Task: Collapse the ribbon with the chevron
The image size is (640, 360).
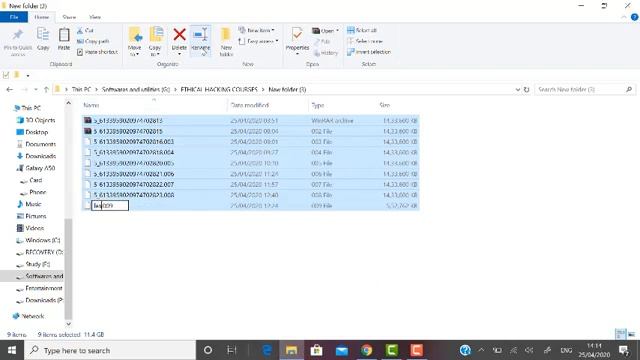Action: 624,17
